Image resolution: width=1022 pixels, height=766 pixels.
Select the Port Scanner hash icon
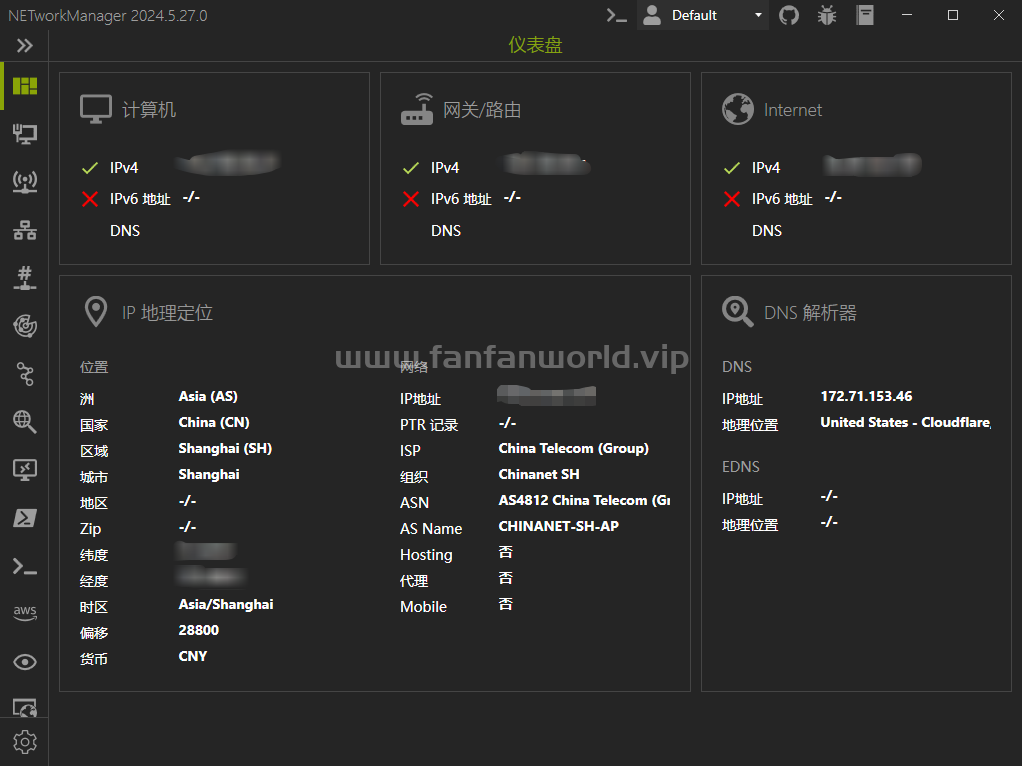click(x=25, y=278)
